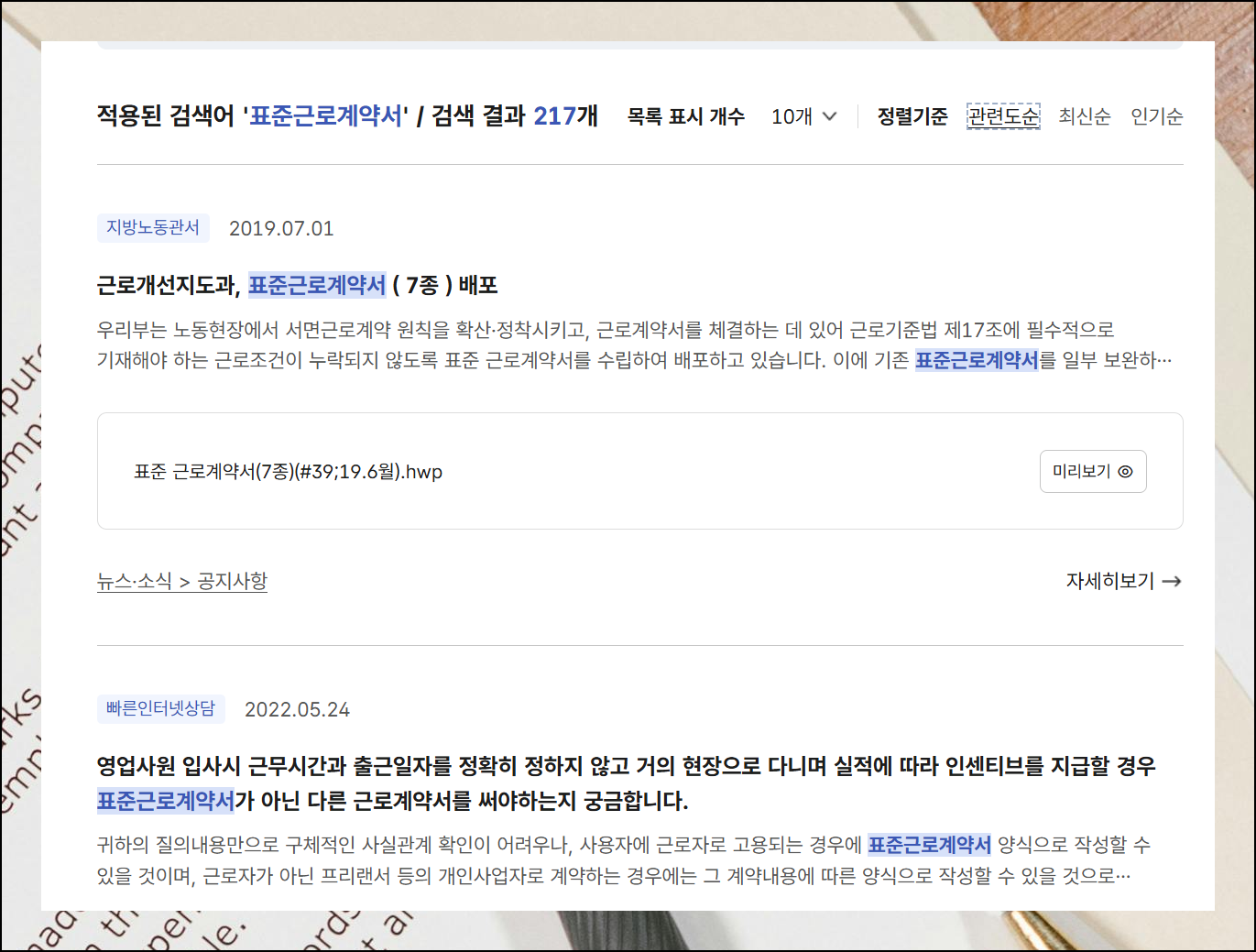Sort results by 관련도순
The image size is (1256, 952).
click(1003, 116)
